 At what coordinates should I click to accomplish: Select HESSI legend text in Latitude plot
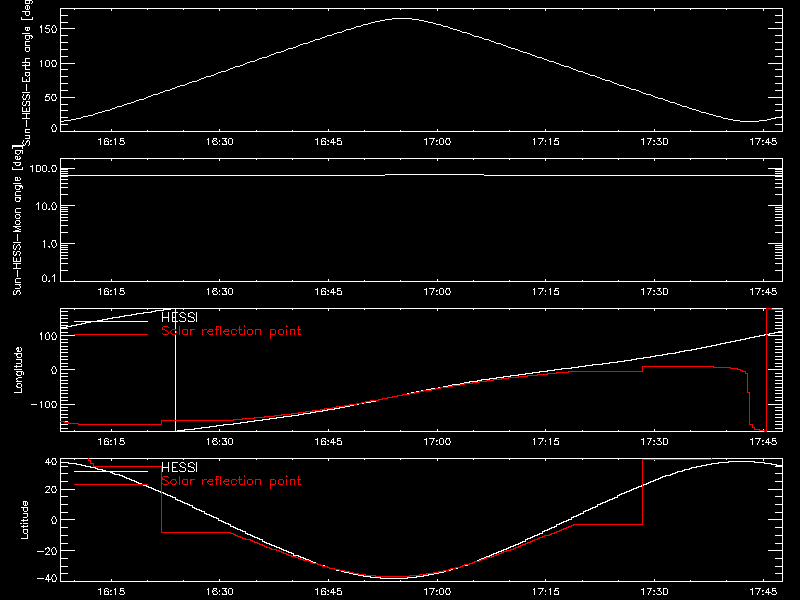[x=179, y=467]
